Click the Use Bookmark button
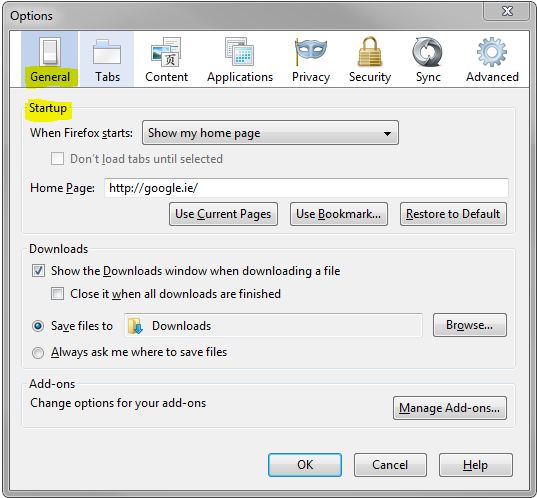This screenshot has height=498, width=537. (339, 214)
